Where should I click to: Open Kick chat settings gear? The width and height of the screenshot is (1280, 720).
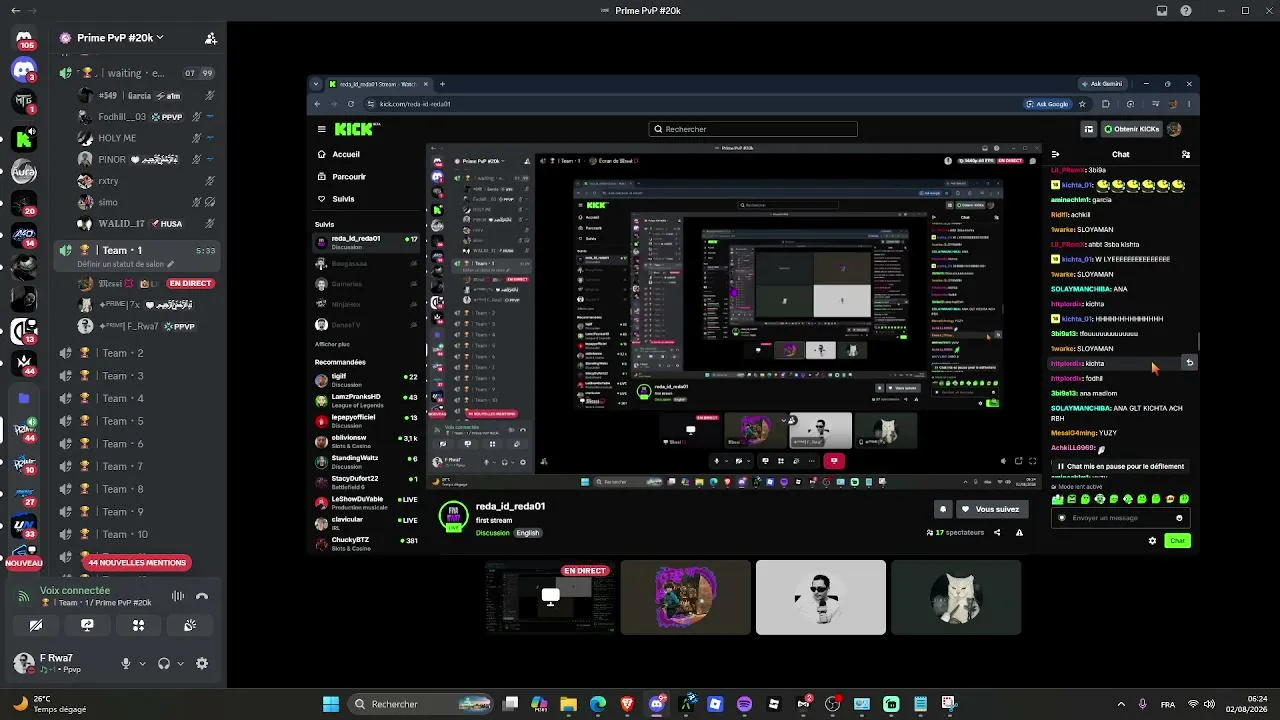1152,541
